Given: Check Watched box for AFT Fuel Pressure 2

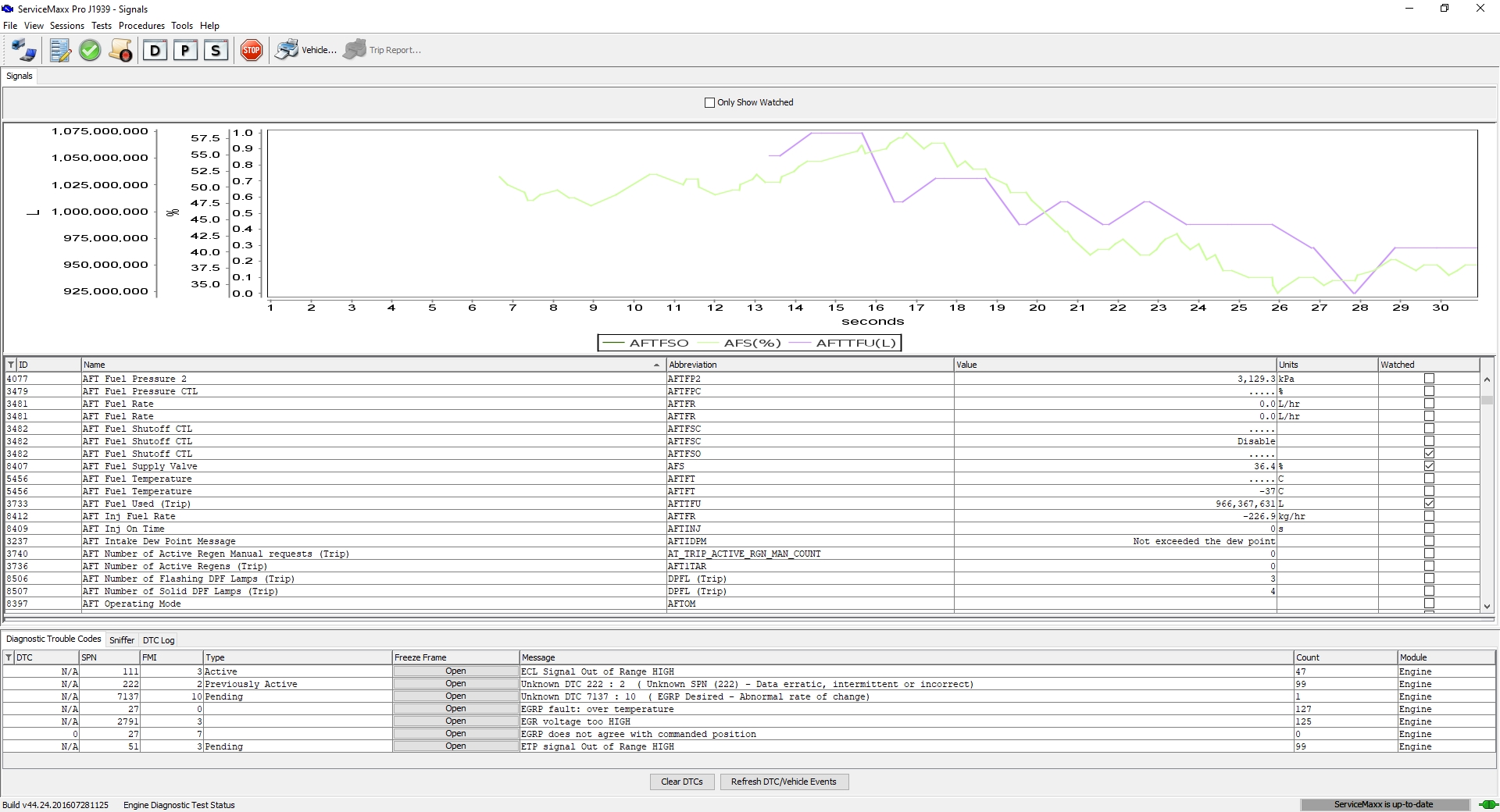Looking at the screenshot, I should click(1429, 379).
